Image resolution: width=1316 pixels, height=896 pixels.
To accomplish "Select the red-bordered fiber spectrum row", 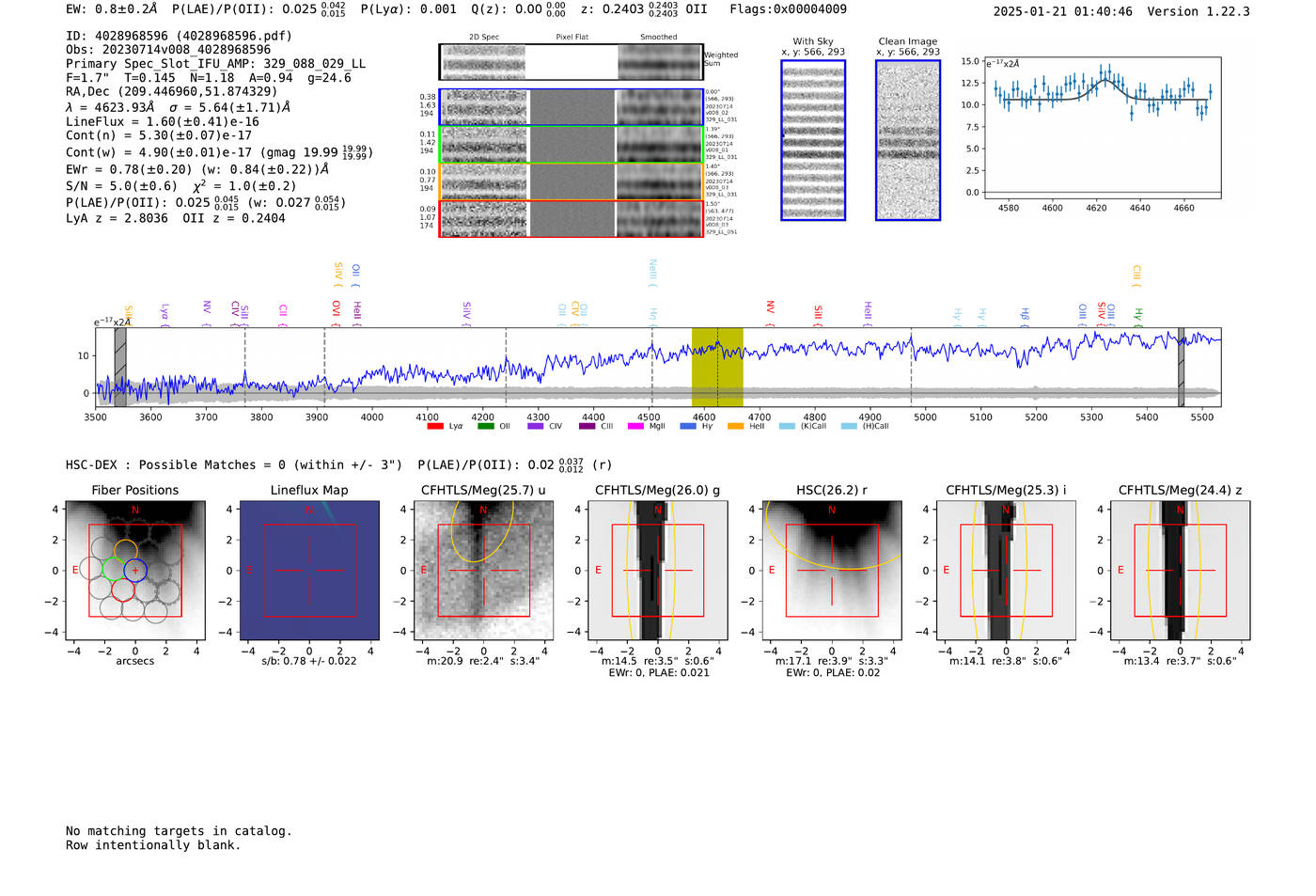I will pos(572,219).
